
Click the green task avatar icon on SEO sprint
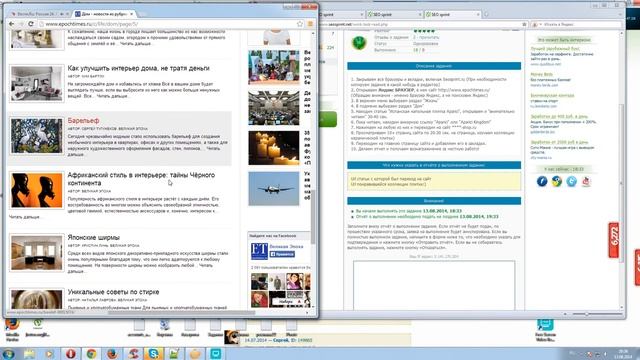point(359,42)
